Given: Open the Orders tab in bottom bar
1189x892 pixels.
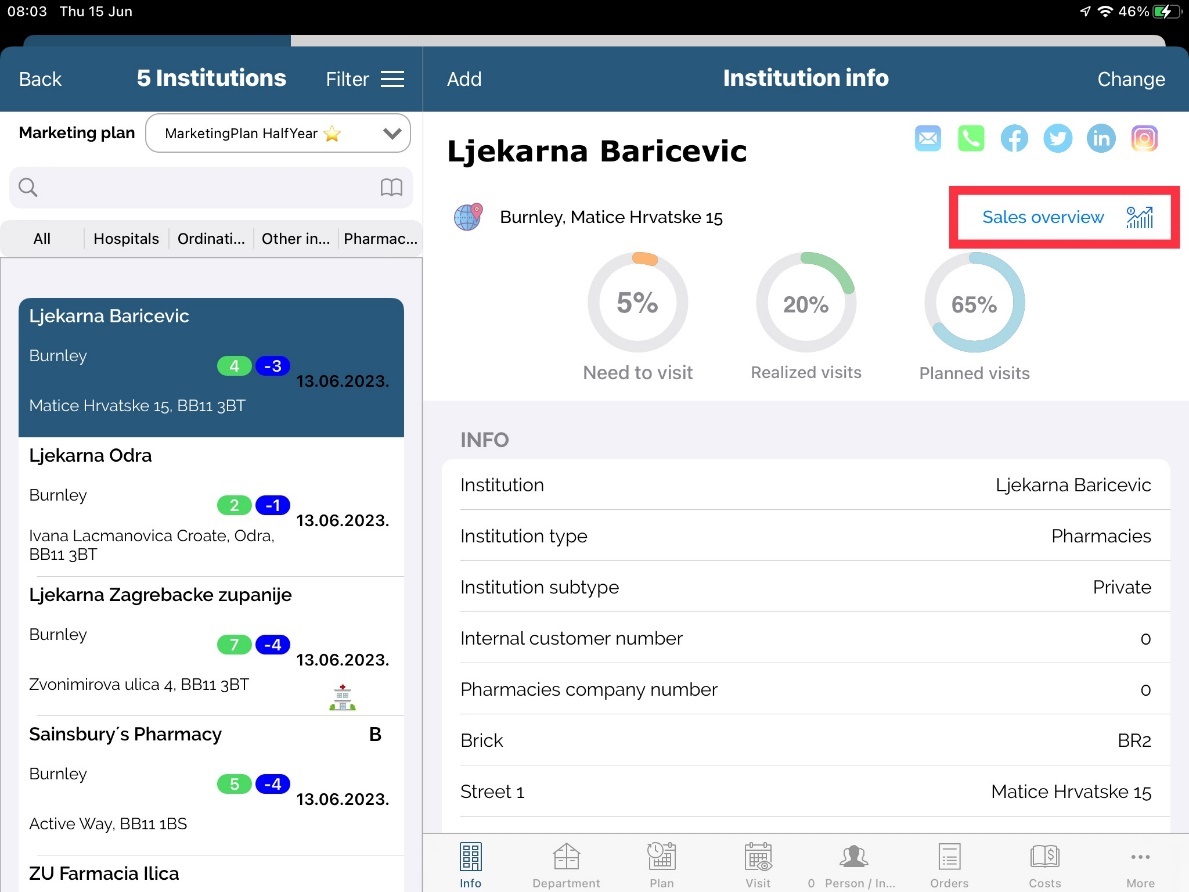Looking at the screenshot, I should pyautogui.click(x=948, y=864).
